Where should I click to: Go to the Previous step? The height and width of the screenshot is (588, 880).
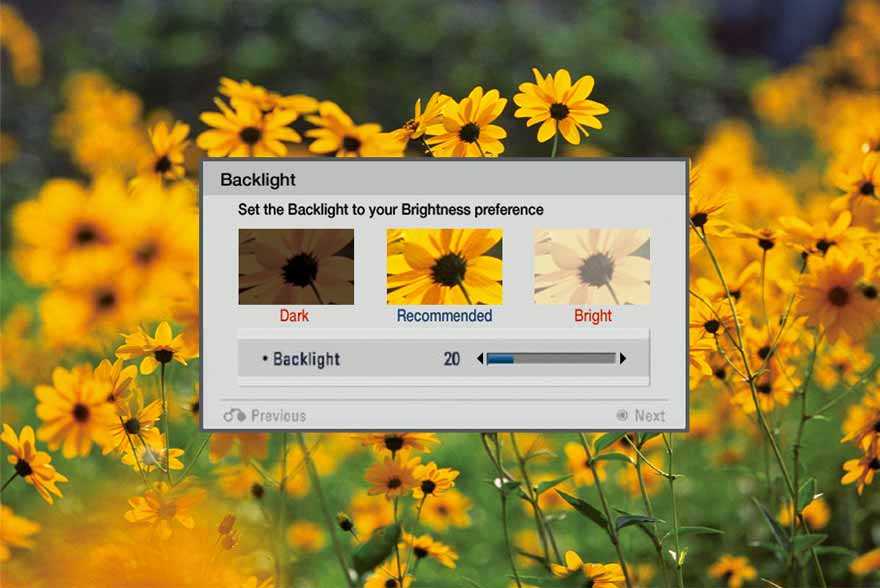(x=278, y=416)
